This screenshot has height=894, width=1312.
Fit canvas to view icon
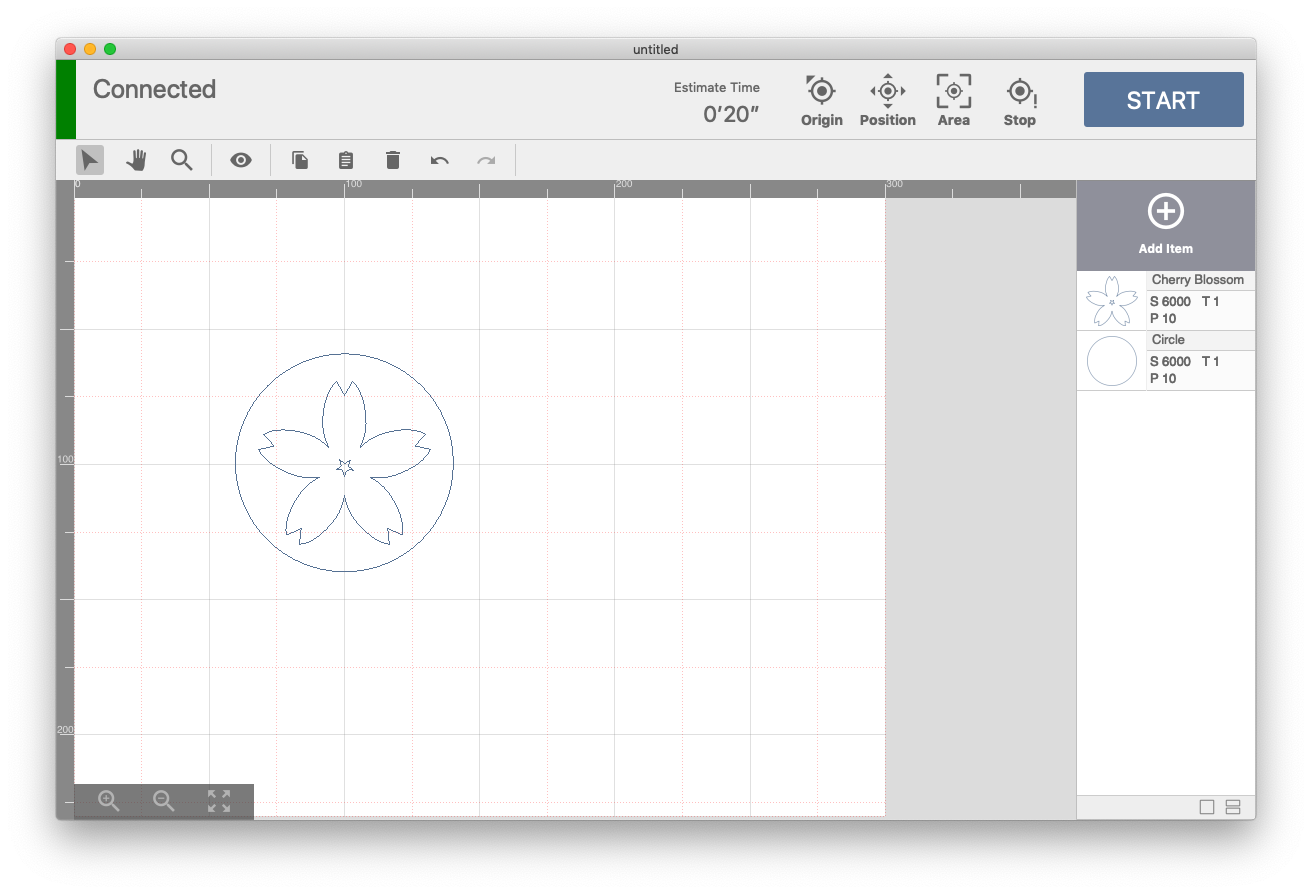point(219,801)
